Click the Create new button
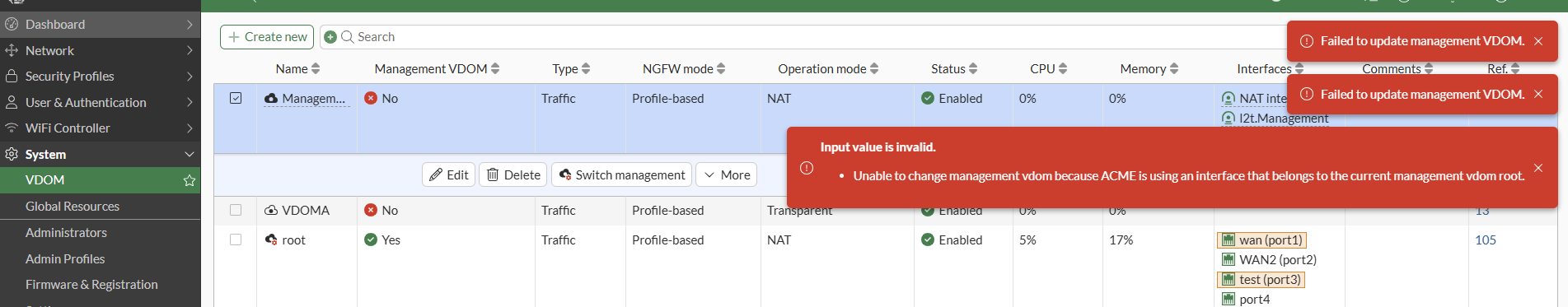The image size is (1568, 307). coord(267,36)
